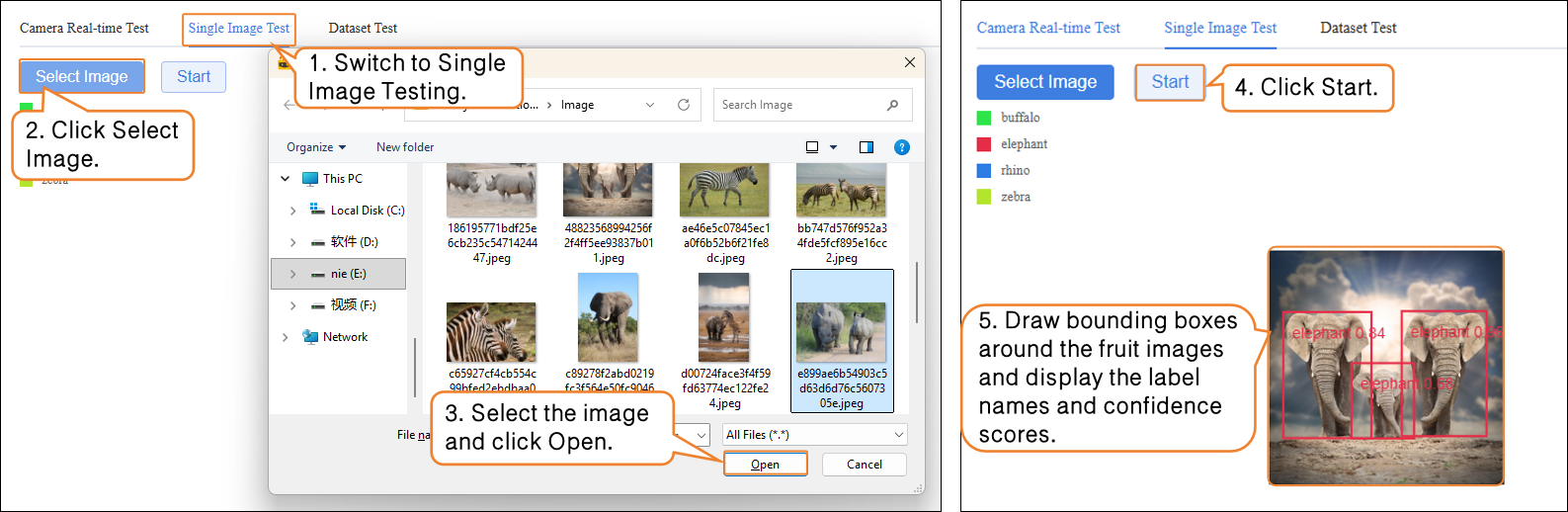Open the Organize dropdown menu
This screenshot has width=1568, height=512.
316,147
